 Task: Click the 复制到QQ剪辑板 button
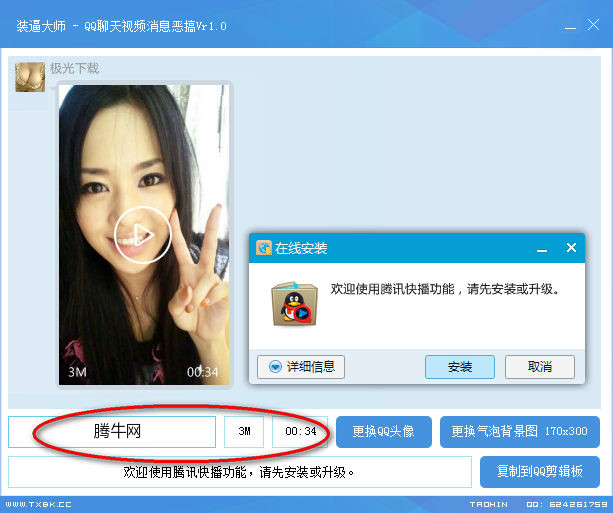click(540, 472)
